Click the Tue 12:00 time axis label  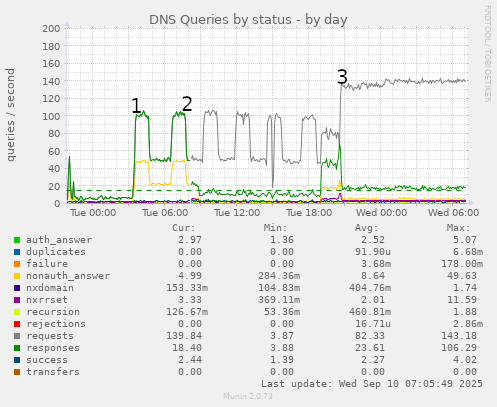coord(237,213)
